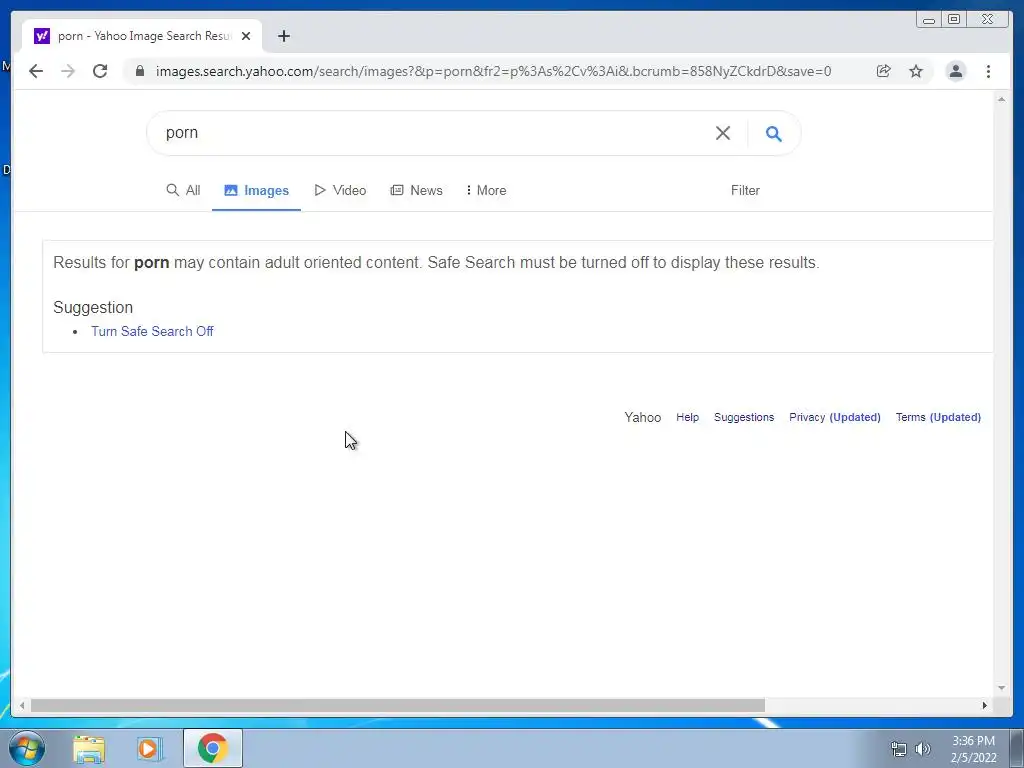
Task: Open the Help footer link
Action: [x=687, y=417]
